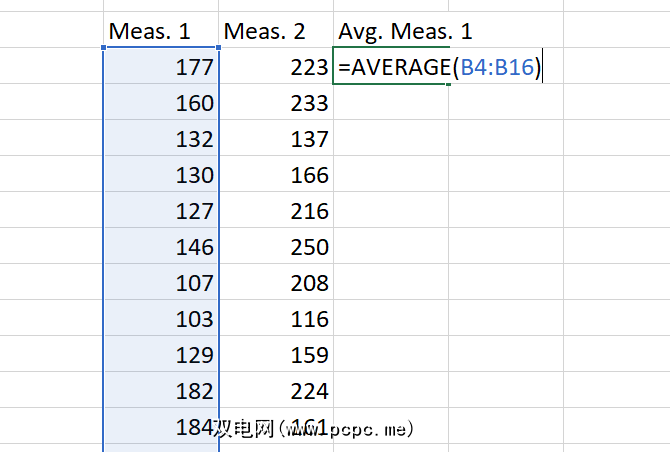Select the cell containing 224
Image resolution: width=670 pixels, height=452 pixels.
click(x=276, y=392)
